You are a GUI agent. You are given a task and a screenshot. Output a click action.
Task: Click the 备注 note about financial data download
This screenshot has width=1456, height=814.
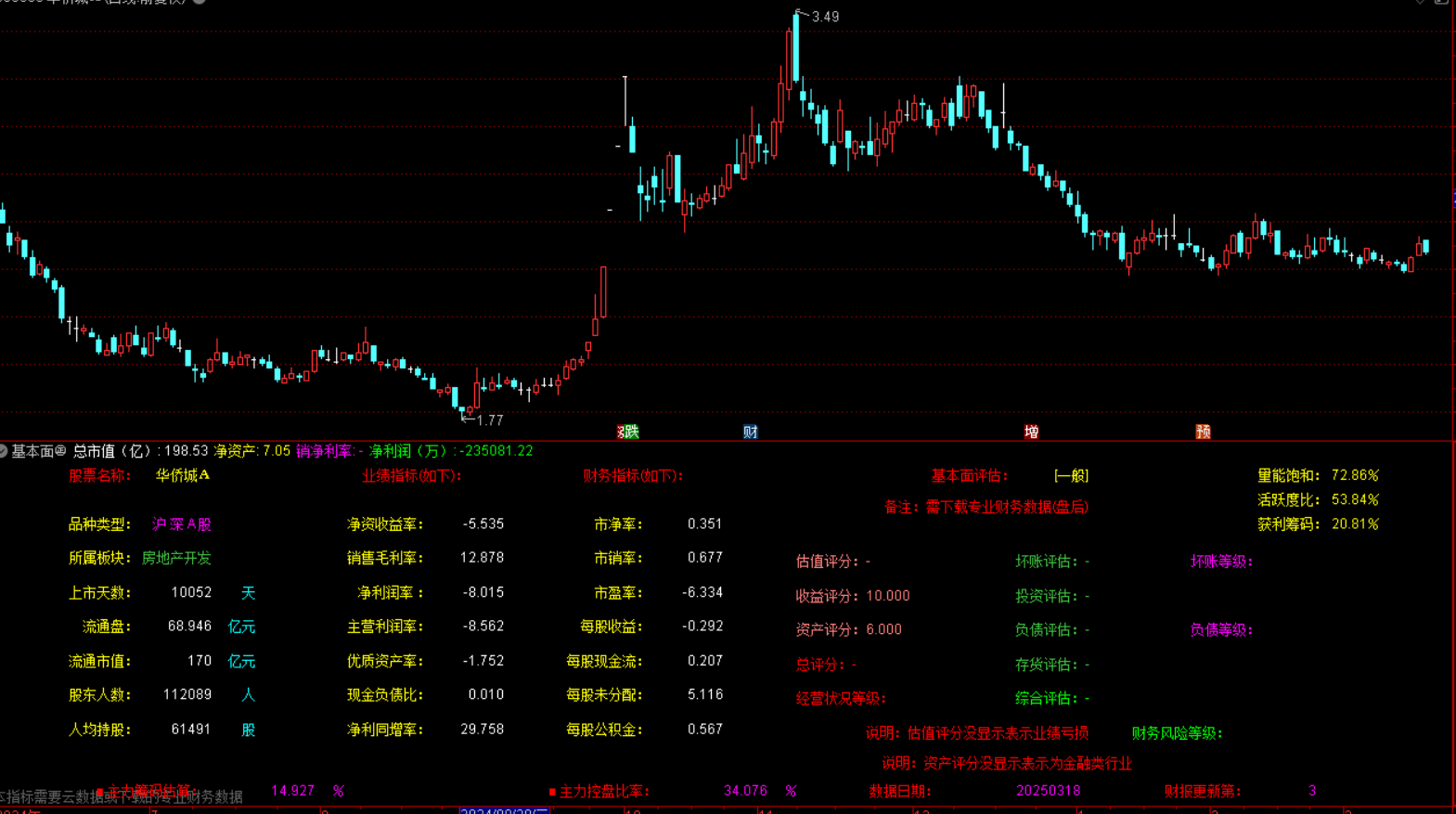tap(986, 507)
